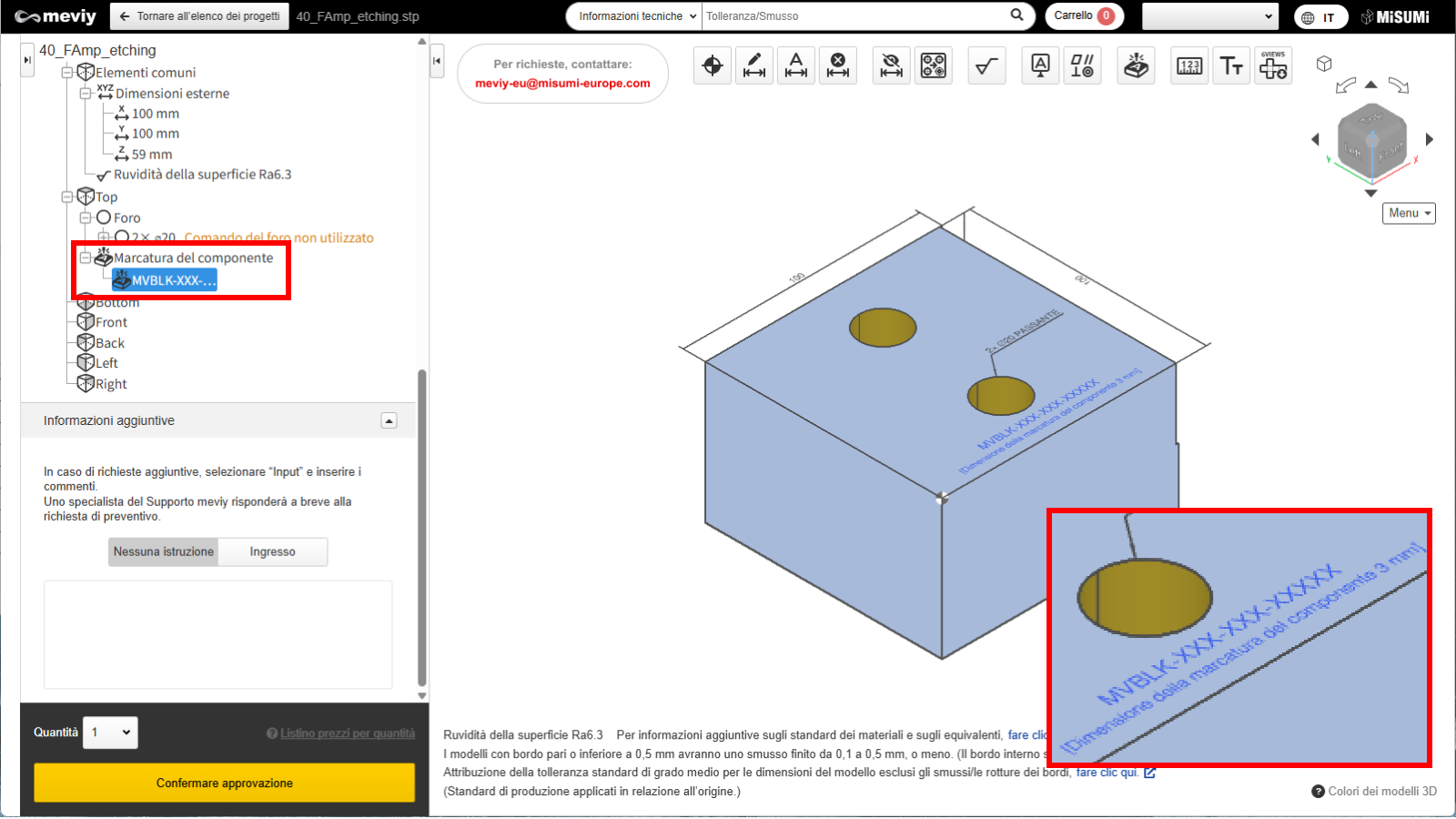Screen dimensions: 1456x819
Task: Collapse the Elementi comuni tree node
Action: pyautogui.click(x=67, y=73)
